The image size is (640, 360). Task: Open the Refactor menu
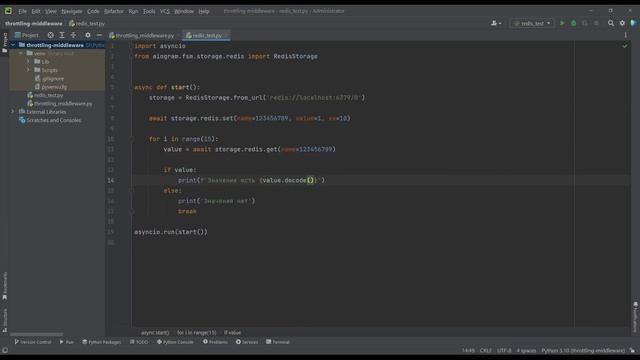[x=114, y=11]
